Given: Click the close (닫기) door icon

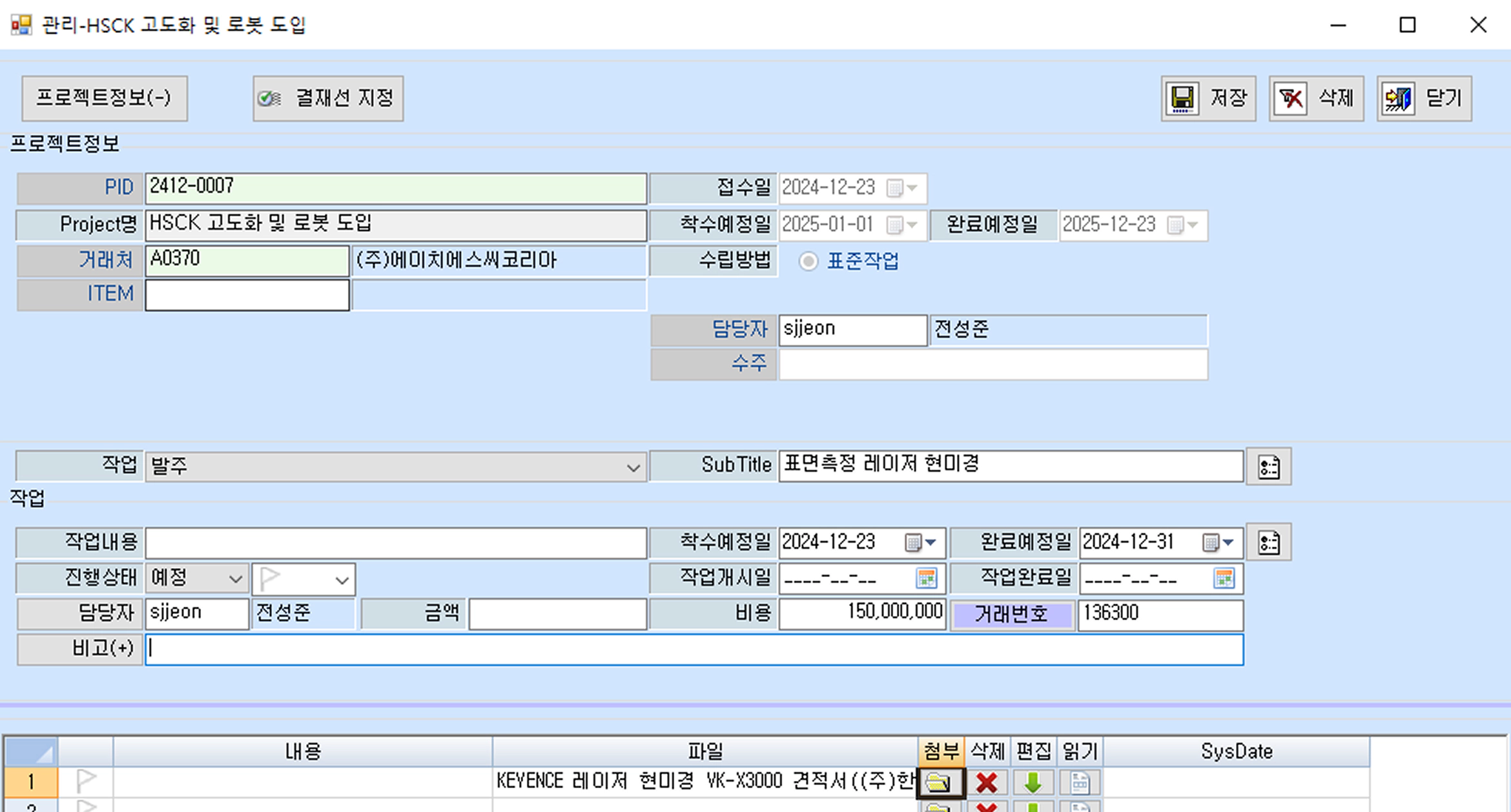Looking at the screenshot, I should (x=1398, y=99).
